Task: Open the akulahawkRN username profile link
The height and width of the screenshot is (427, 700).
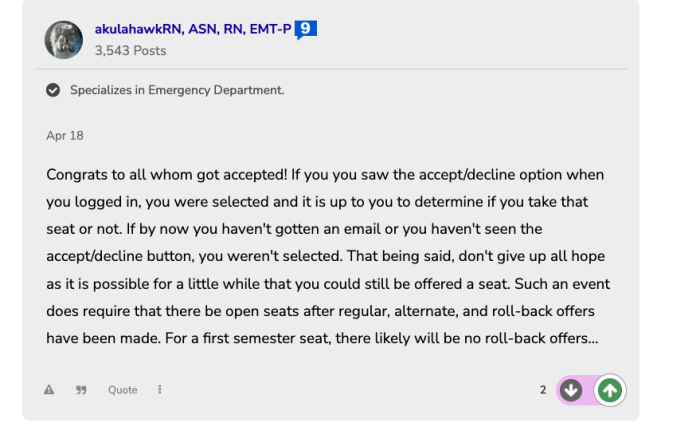Action: (x=193, y=30)
